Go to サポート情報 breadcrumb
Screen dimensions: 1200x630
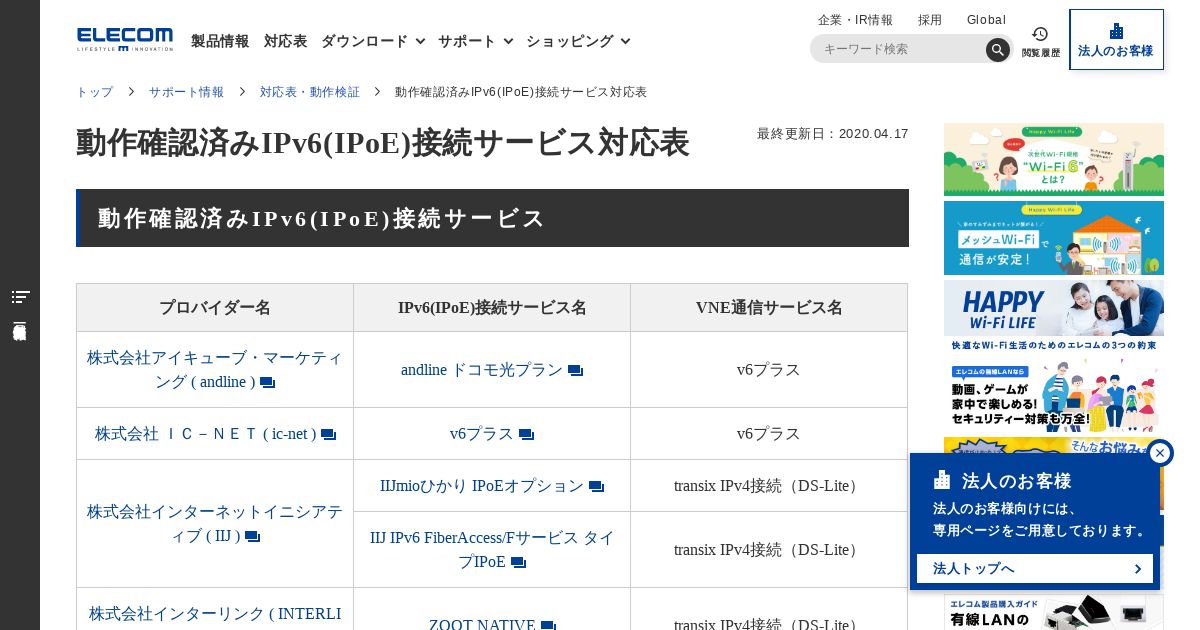pyautogui.click(x=186, y=92)
